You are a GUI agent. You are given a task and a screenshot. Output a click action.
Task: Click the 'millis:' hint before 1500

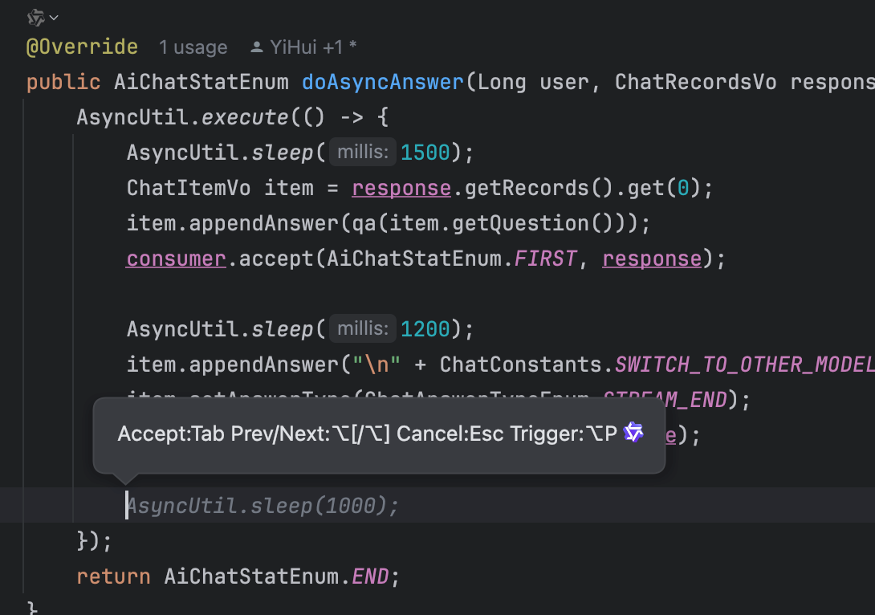point(362,152)
